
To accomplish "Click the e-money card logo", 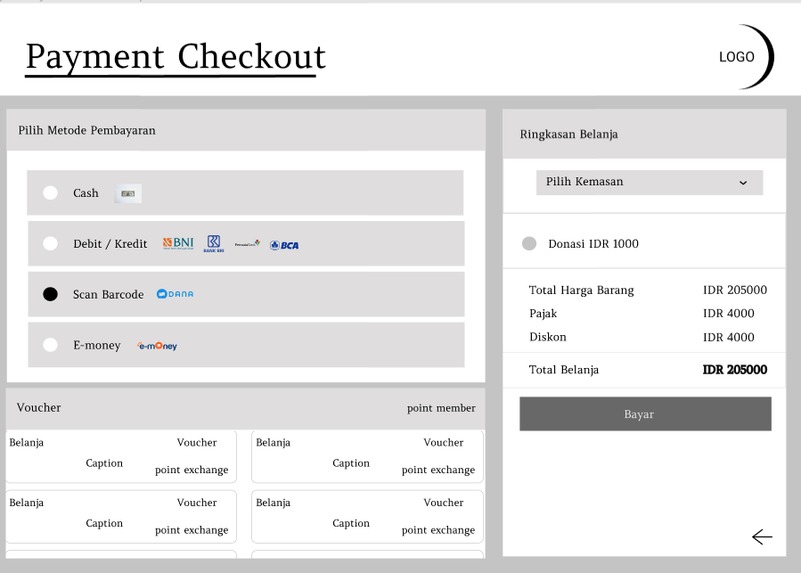I will (157, 346).
